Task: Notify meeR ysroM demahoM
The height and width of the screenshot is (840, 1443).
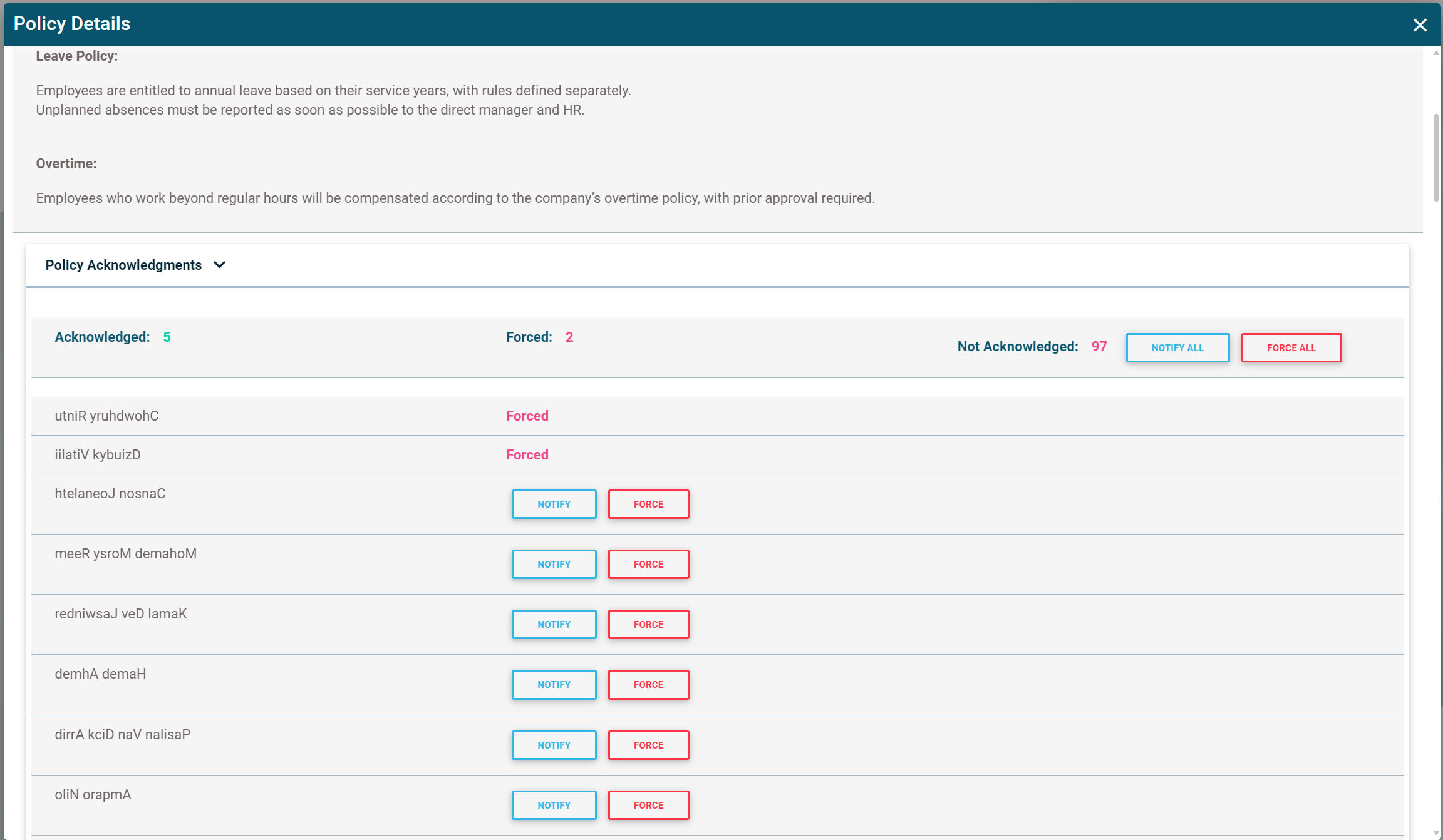Action: [554, 564]
